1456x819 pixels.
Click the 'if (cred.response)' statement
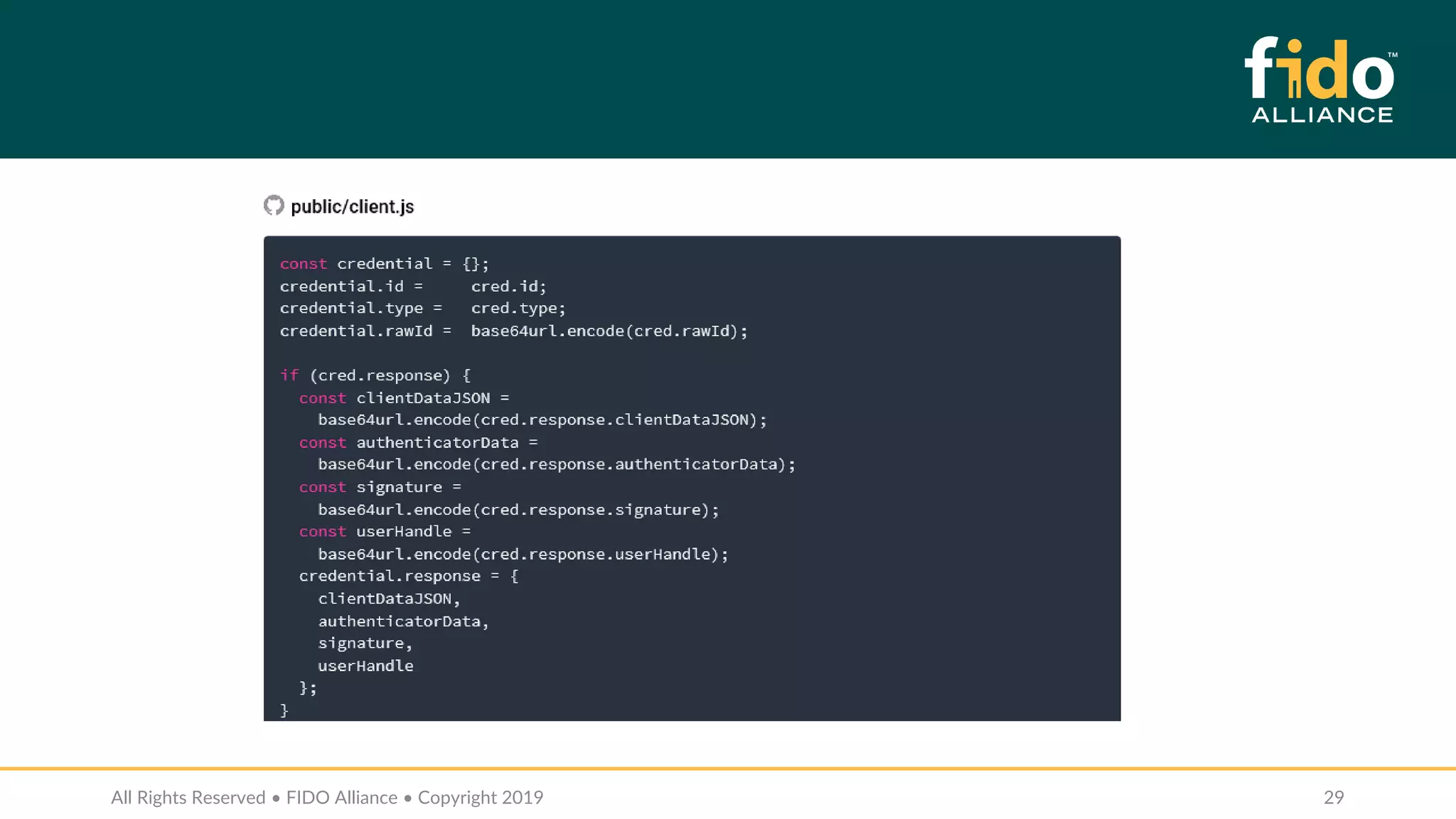375,375
